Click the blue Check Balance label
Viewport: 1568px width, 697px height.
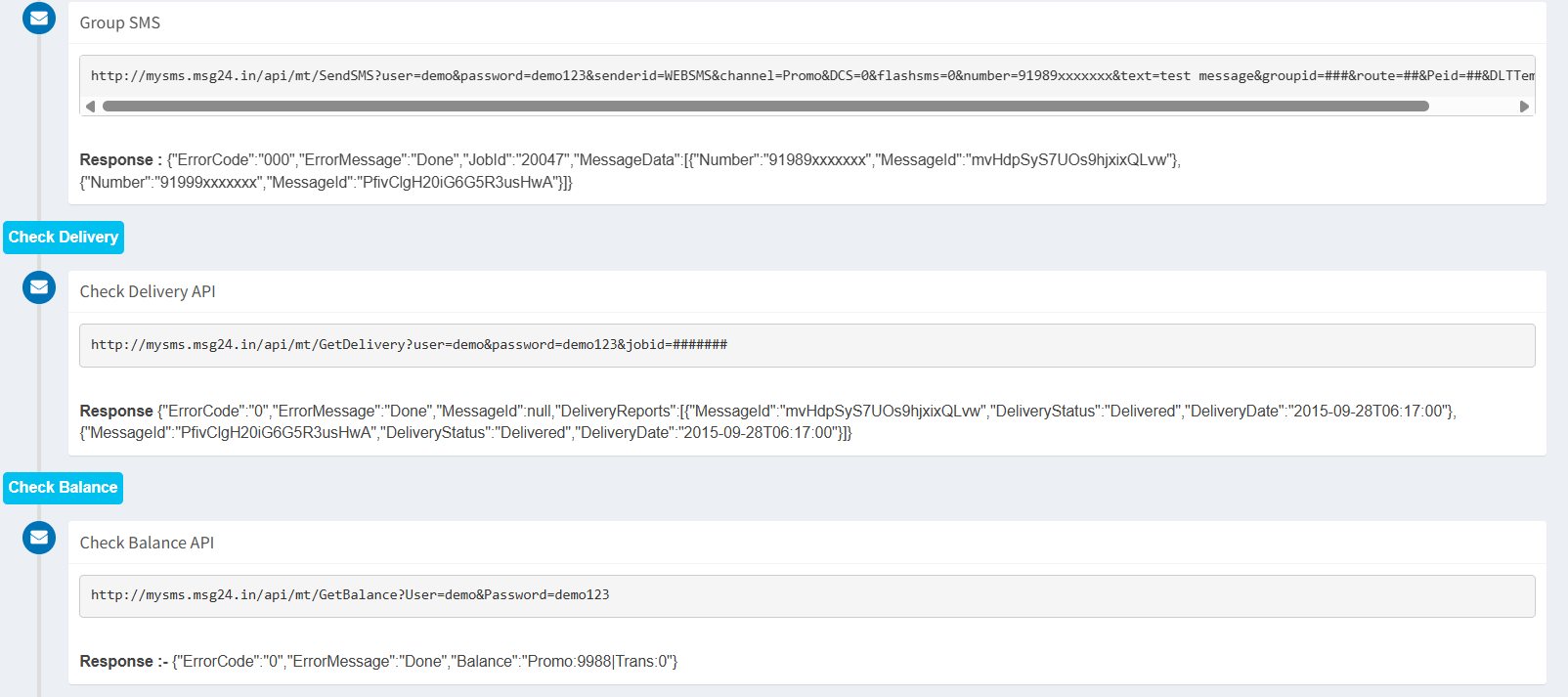(63, 488)
